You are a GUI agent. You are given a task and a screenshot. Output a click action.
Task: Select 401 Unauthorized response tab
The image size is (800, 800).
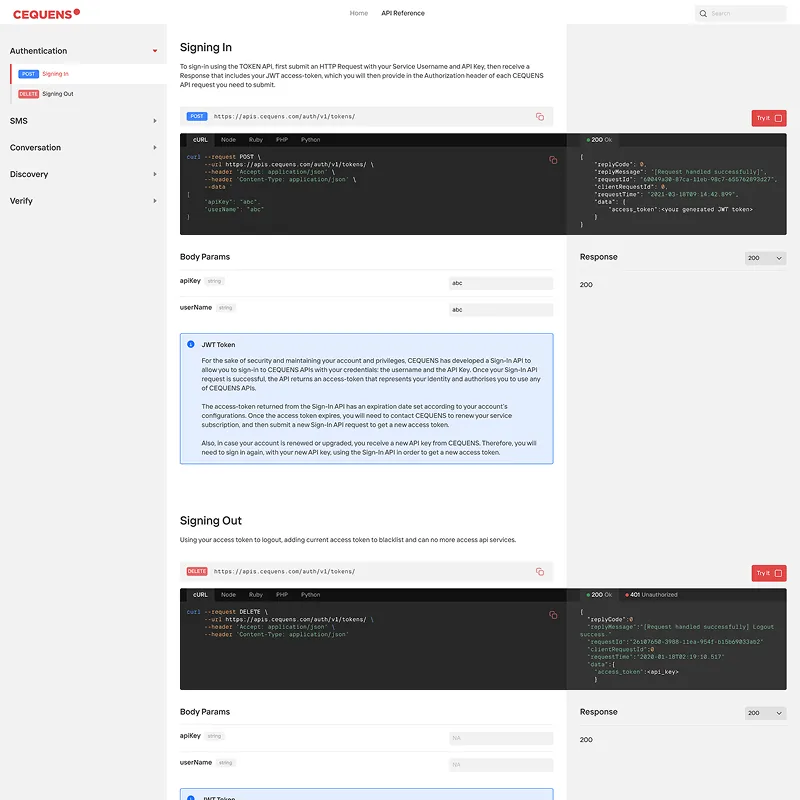(651, 595)
